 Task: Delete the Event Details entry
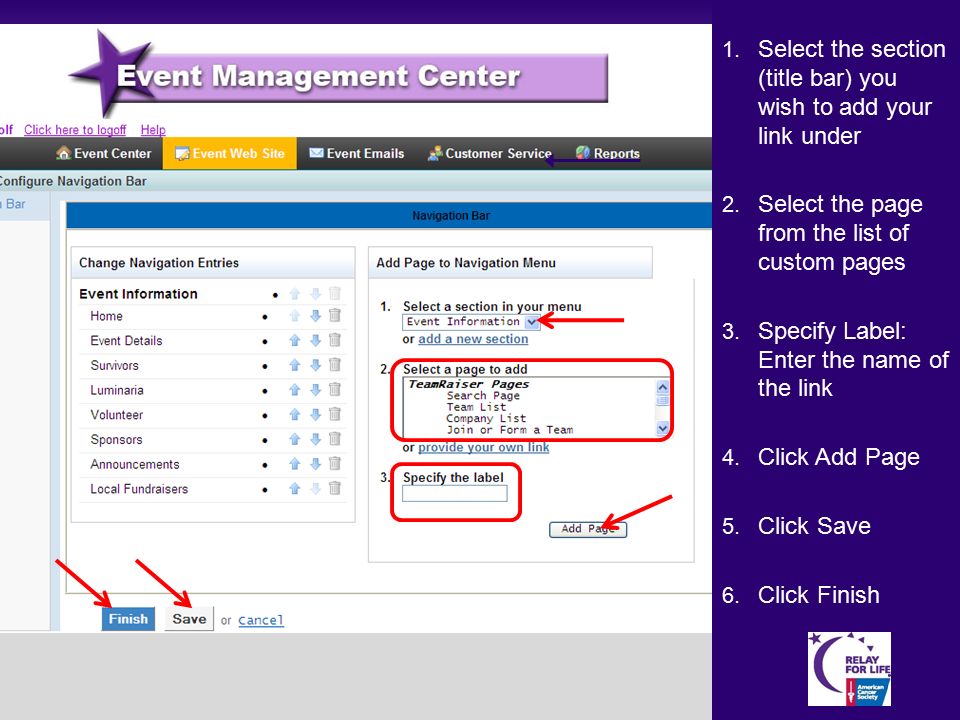click(334, 340)
